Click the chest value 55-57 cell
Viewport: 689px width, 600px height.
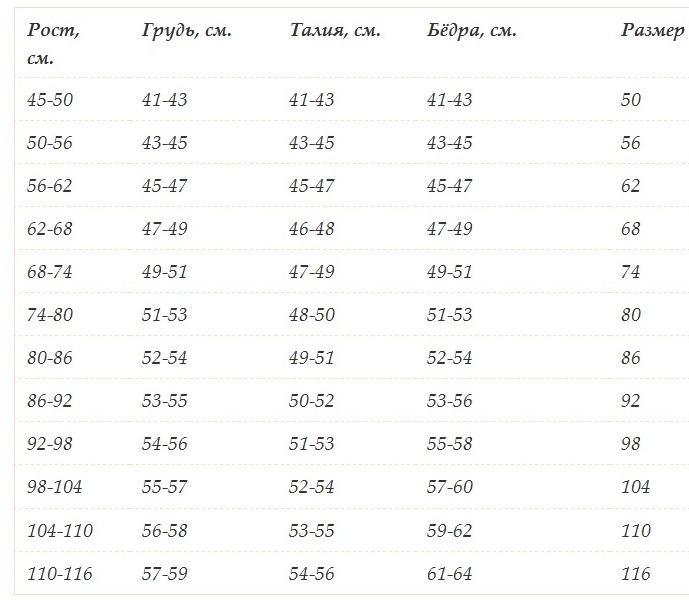coord(165,488)
